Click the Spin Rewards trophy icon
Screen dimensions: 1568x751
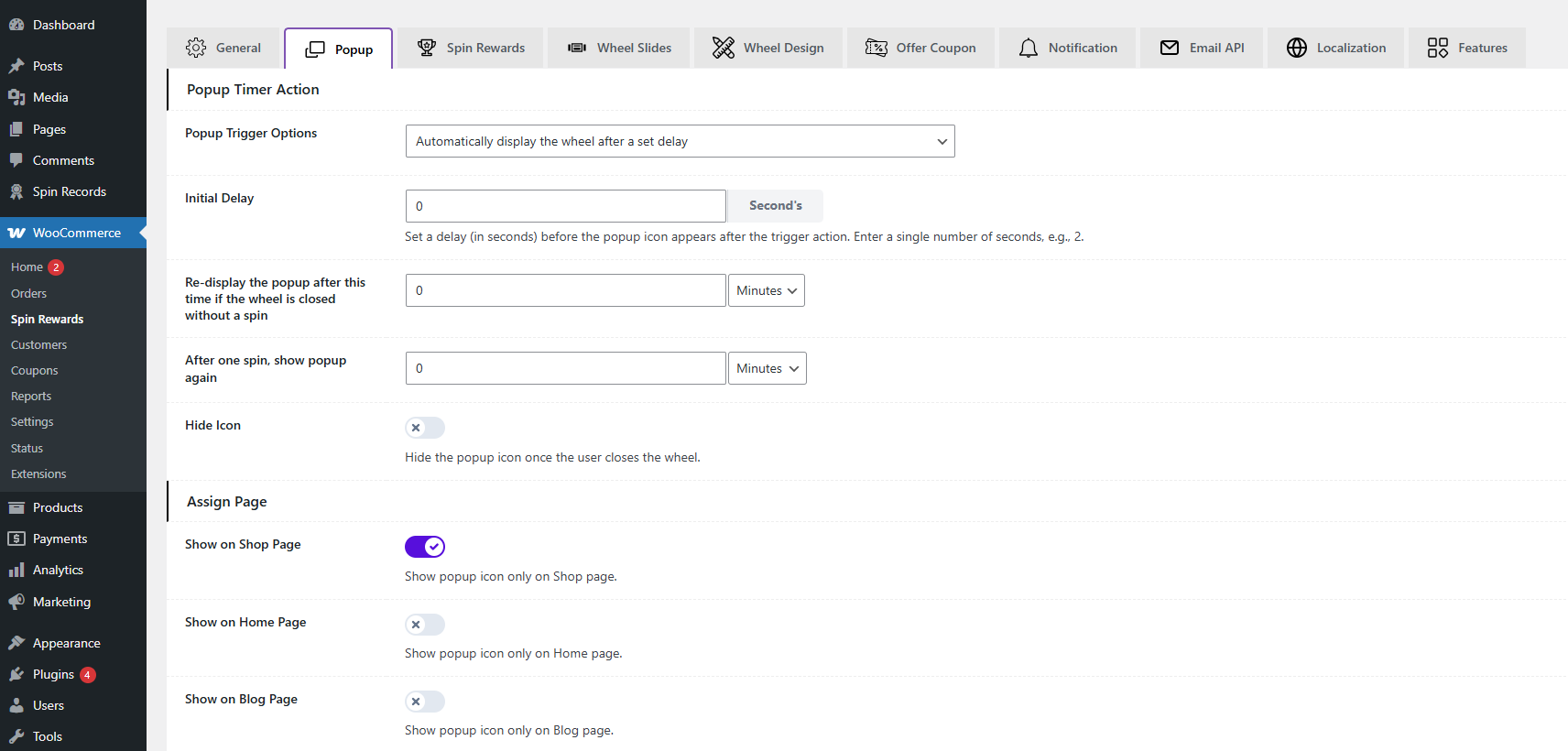(x=426, y=48)
